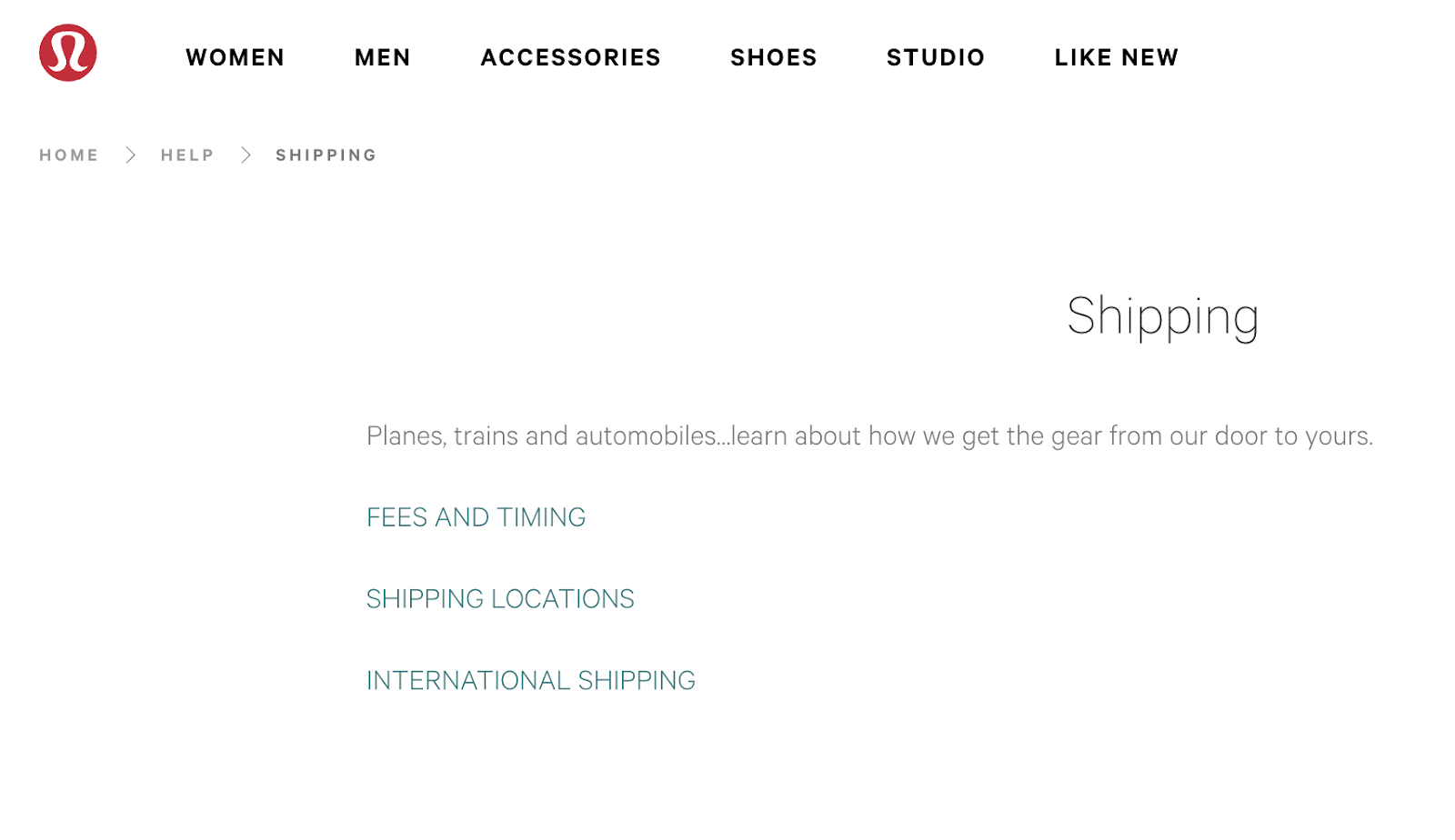Click the large Shipping page heading
Screen dimensions: 1455x840
1162,316
